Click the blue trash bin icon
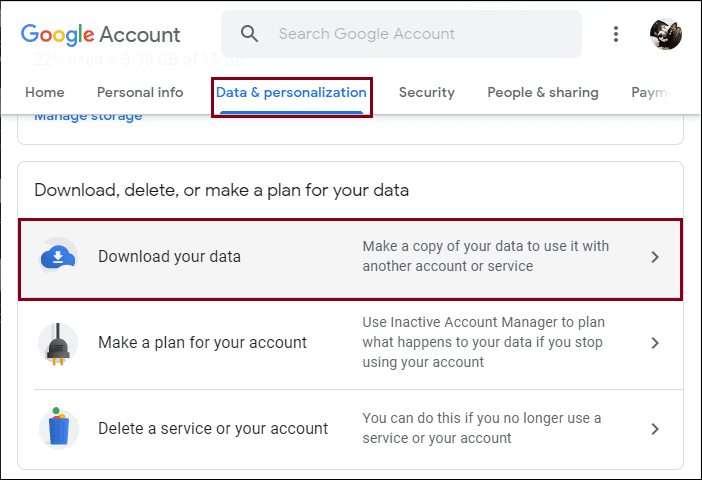The height and width of the screenshot is (480, 702). [x=59, y=428]
